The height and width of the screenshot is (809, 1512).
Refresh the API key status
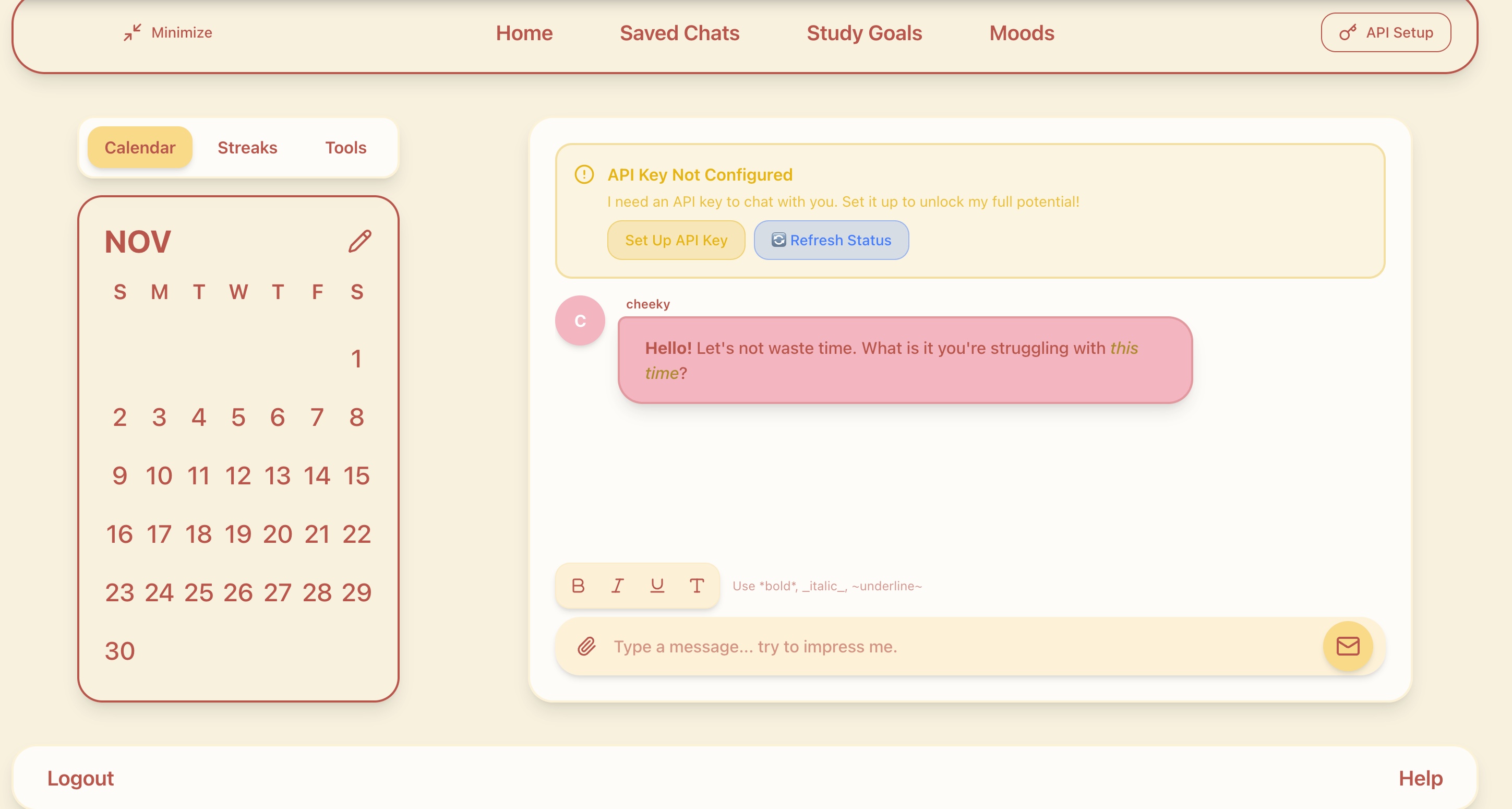pos(831,240)
